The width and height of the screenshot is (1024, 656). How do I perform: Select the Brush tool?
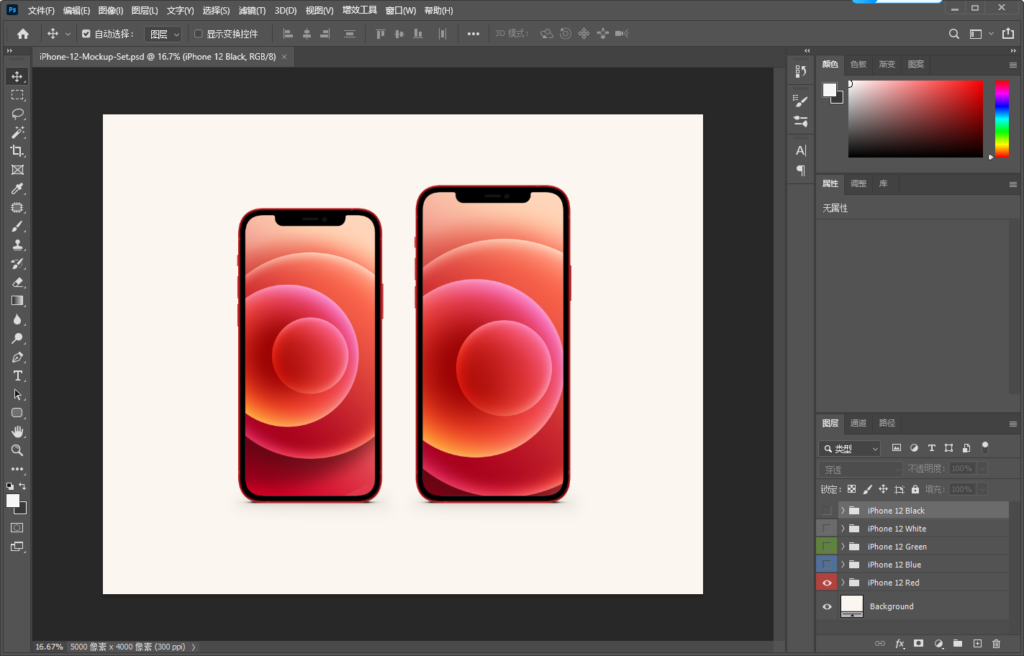17,226
